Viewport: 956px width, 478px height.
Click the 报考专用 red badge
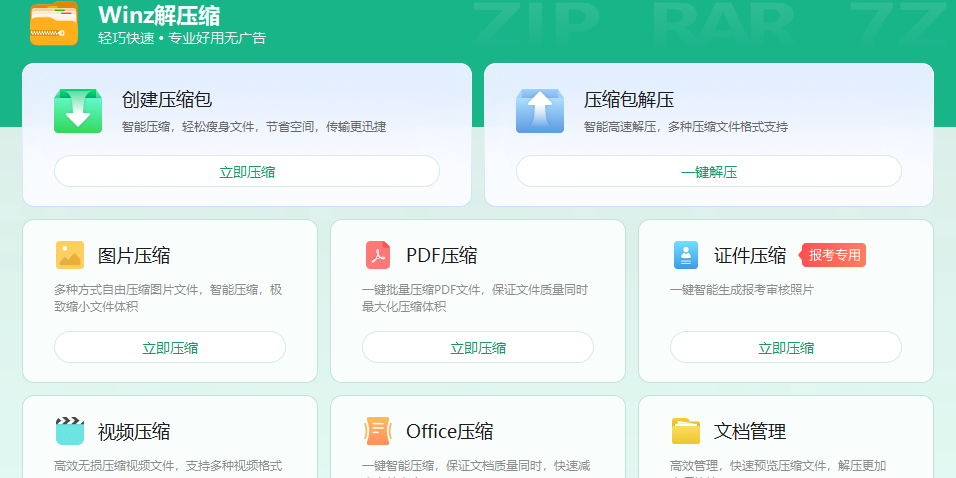pos(834,255)
